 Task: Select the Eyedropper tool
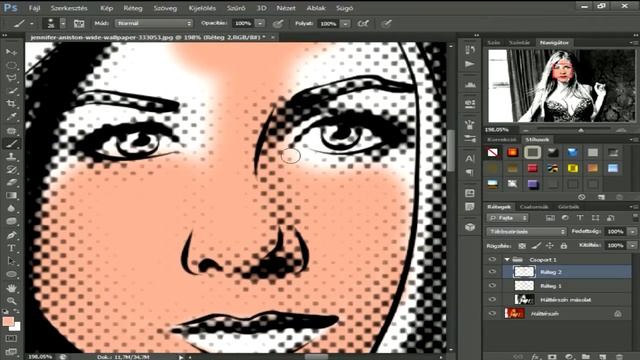[x=11, y=117]
